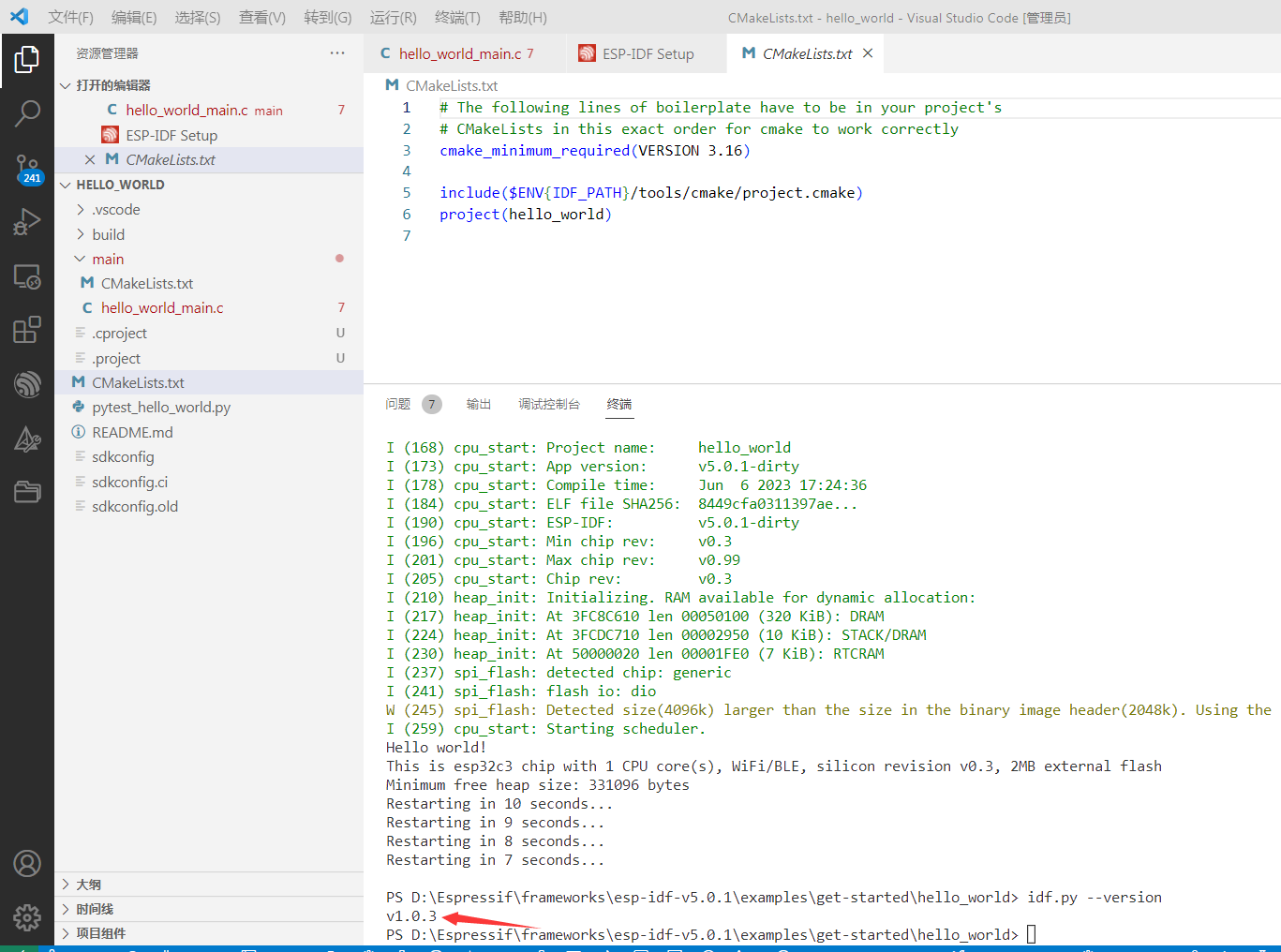Open 终端(T) menu
1281x952 pixels.
point(458,17)
